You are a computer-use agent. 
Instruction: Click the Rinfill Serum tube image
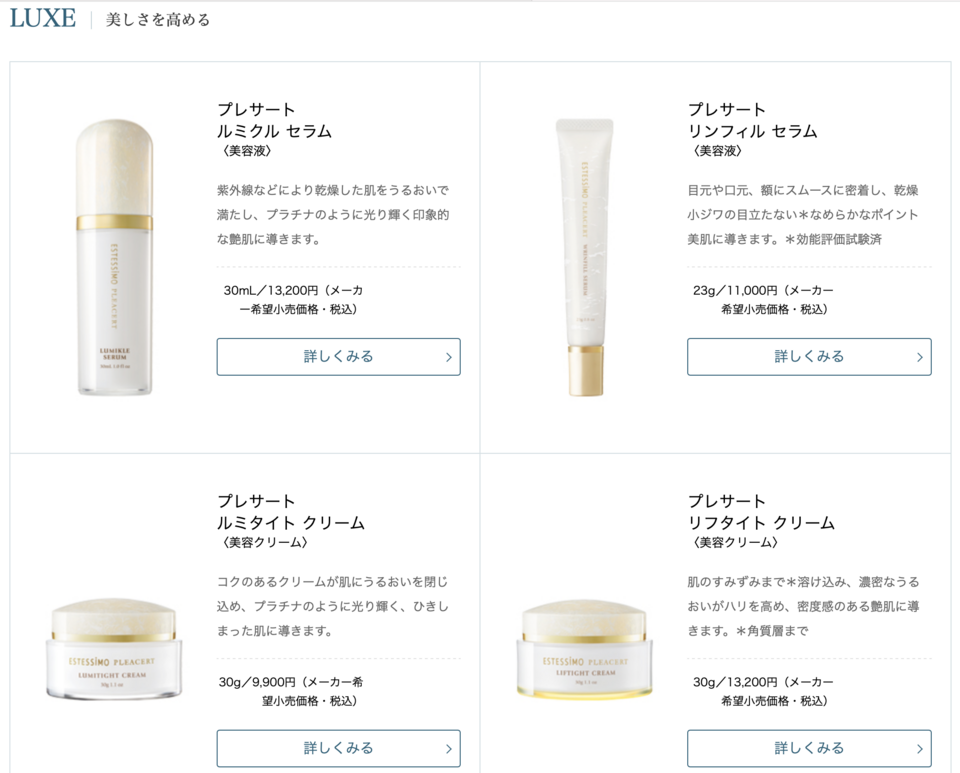[585, 257]
